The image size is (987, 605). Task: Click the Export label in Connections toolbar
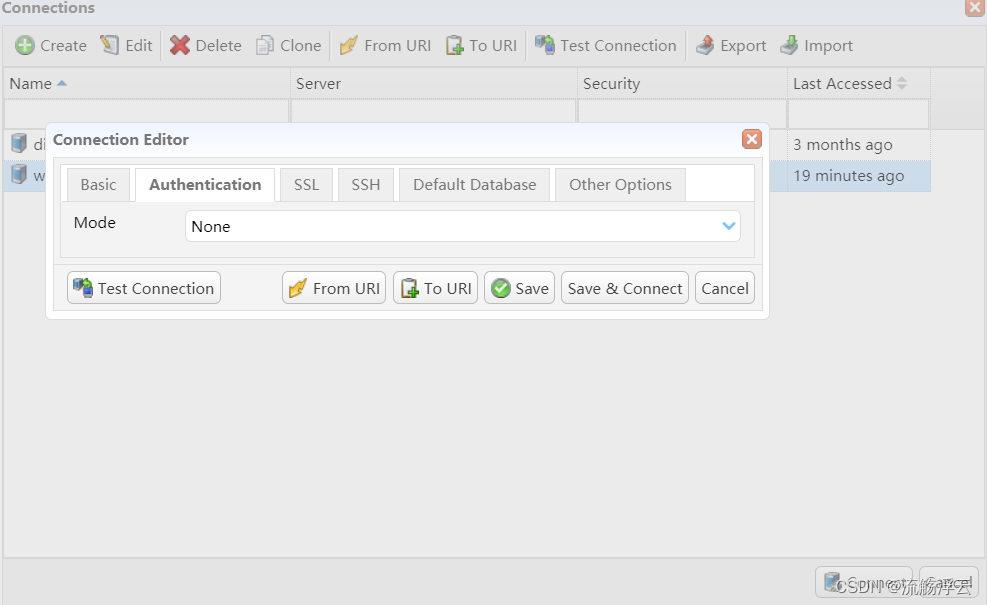tap(743, 45)
